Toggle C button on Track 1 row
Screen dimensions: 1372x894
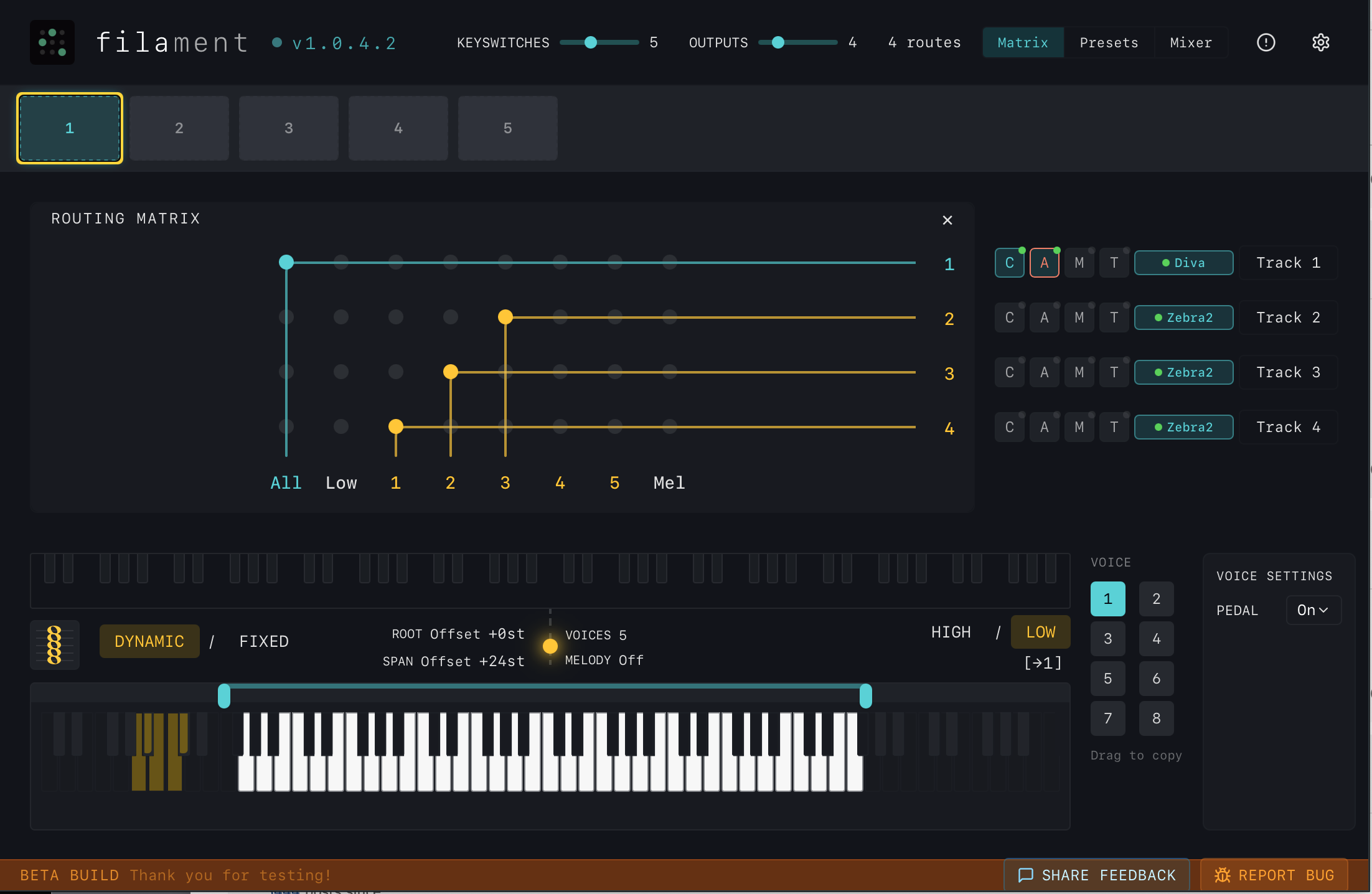click(1009, 263)
